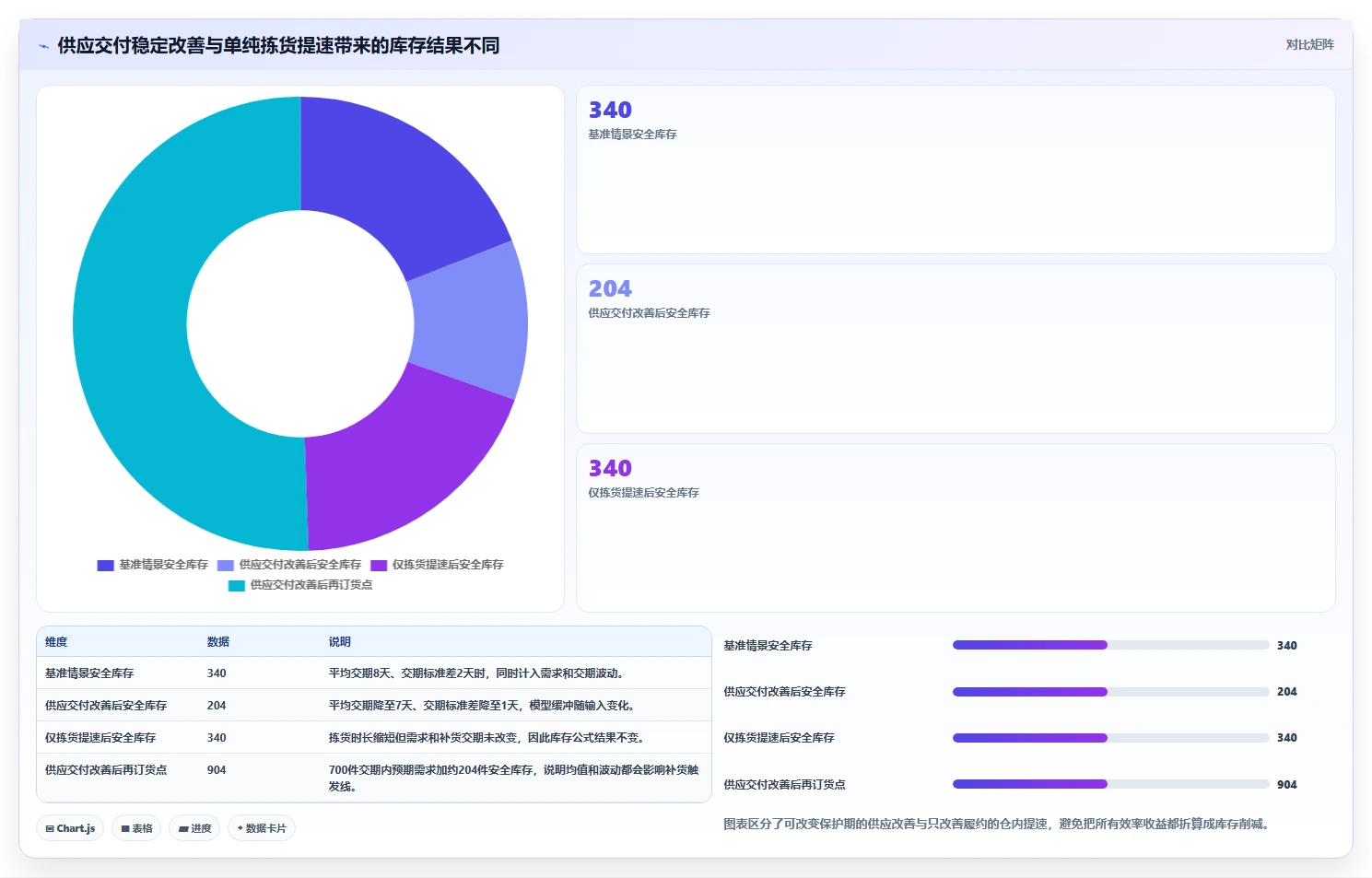Select the Chart.js tag chip

coord(71,828)
